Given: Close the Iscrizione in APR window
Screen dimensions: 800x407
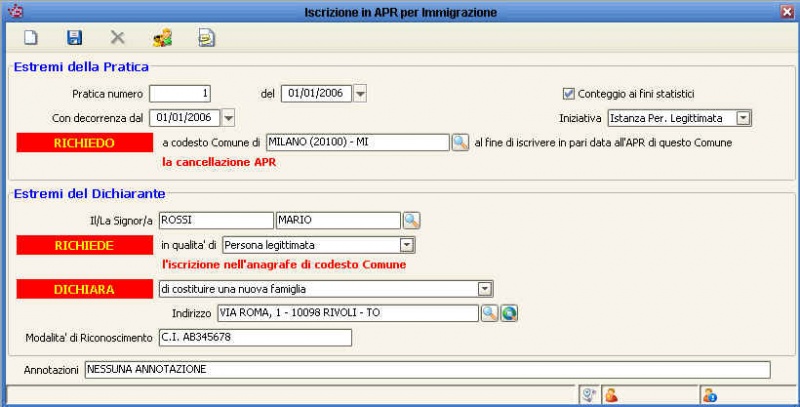Looking at the screenshot, I should [788, 12].
